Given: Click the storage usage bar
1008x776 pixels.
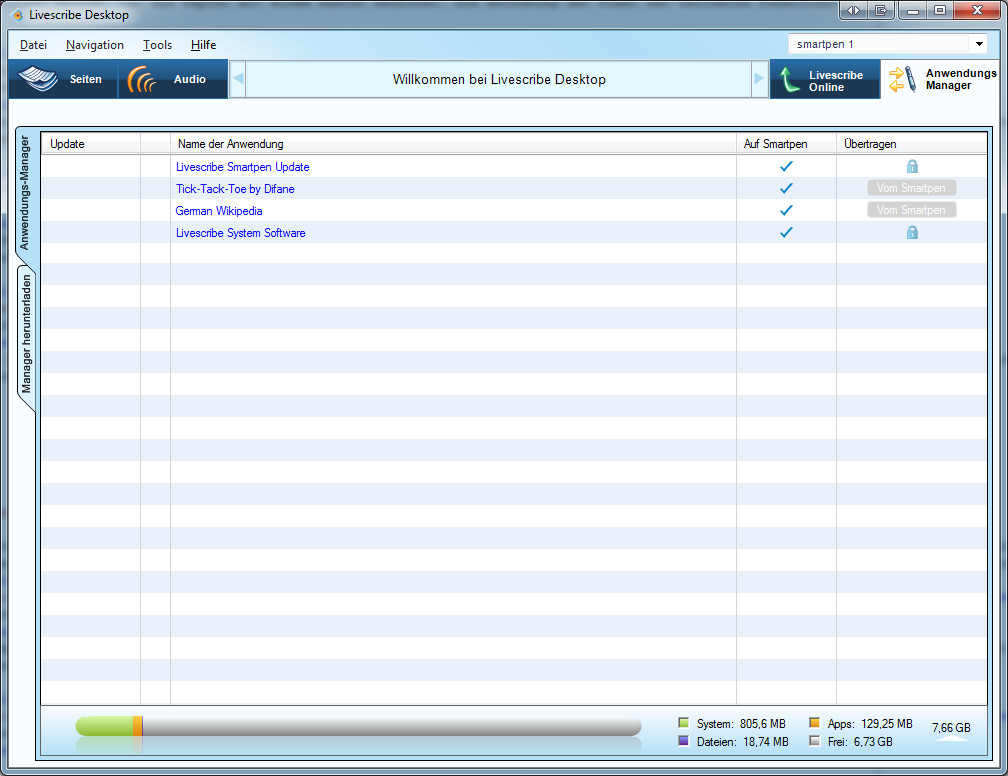Looking at the screenshot, I should coord(359,726).
